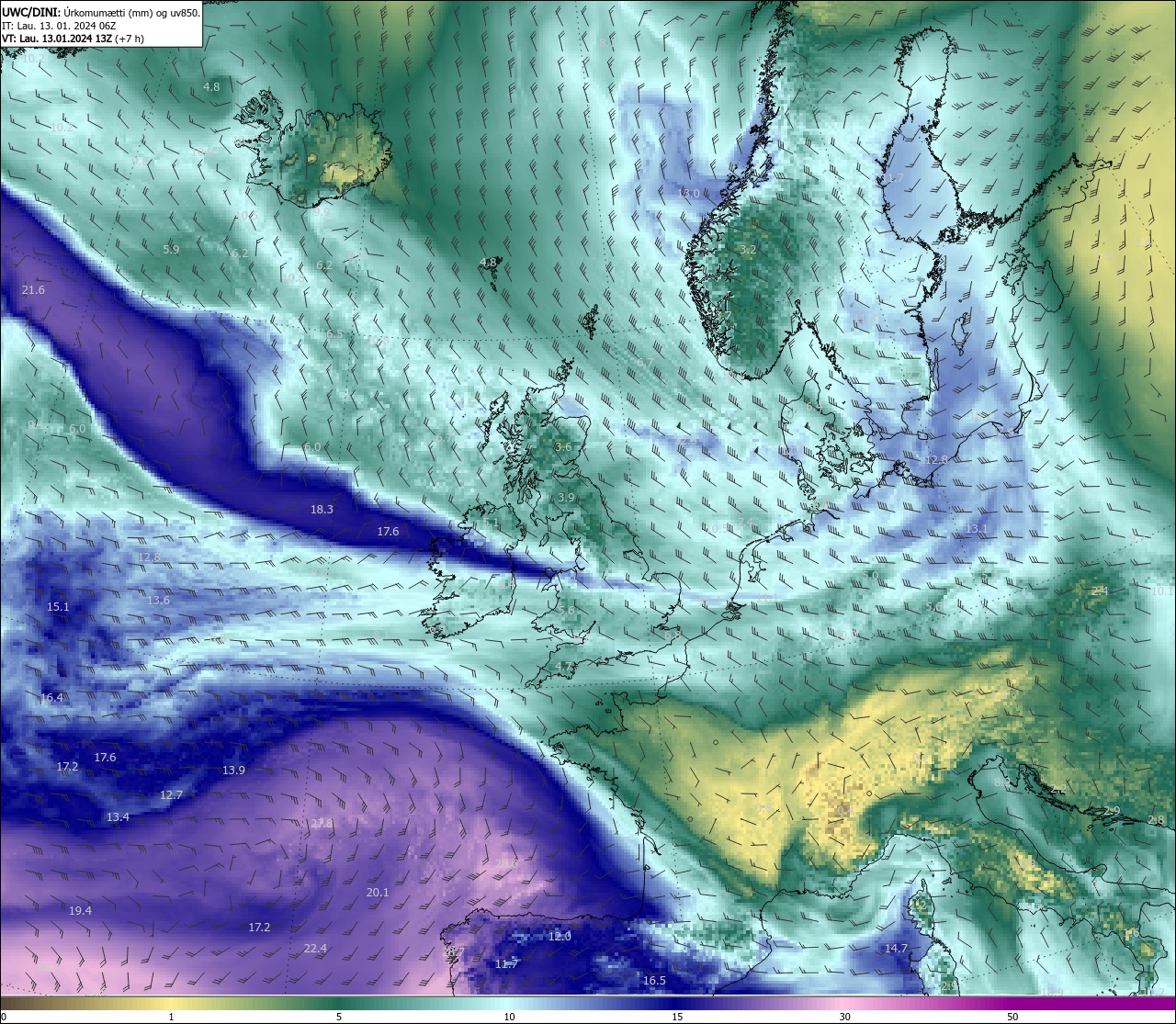Click the 10 tick on the colour scale
This screenshot has height=1024, width=1176.
(x=509, y=1017)
